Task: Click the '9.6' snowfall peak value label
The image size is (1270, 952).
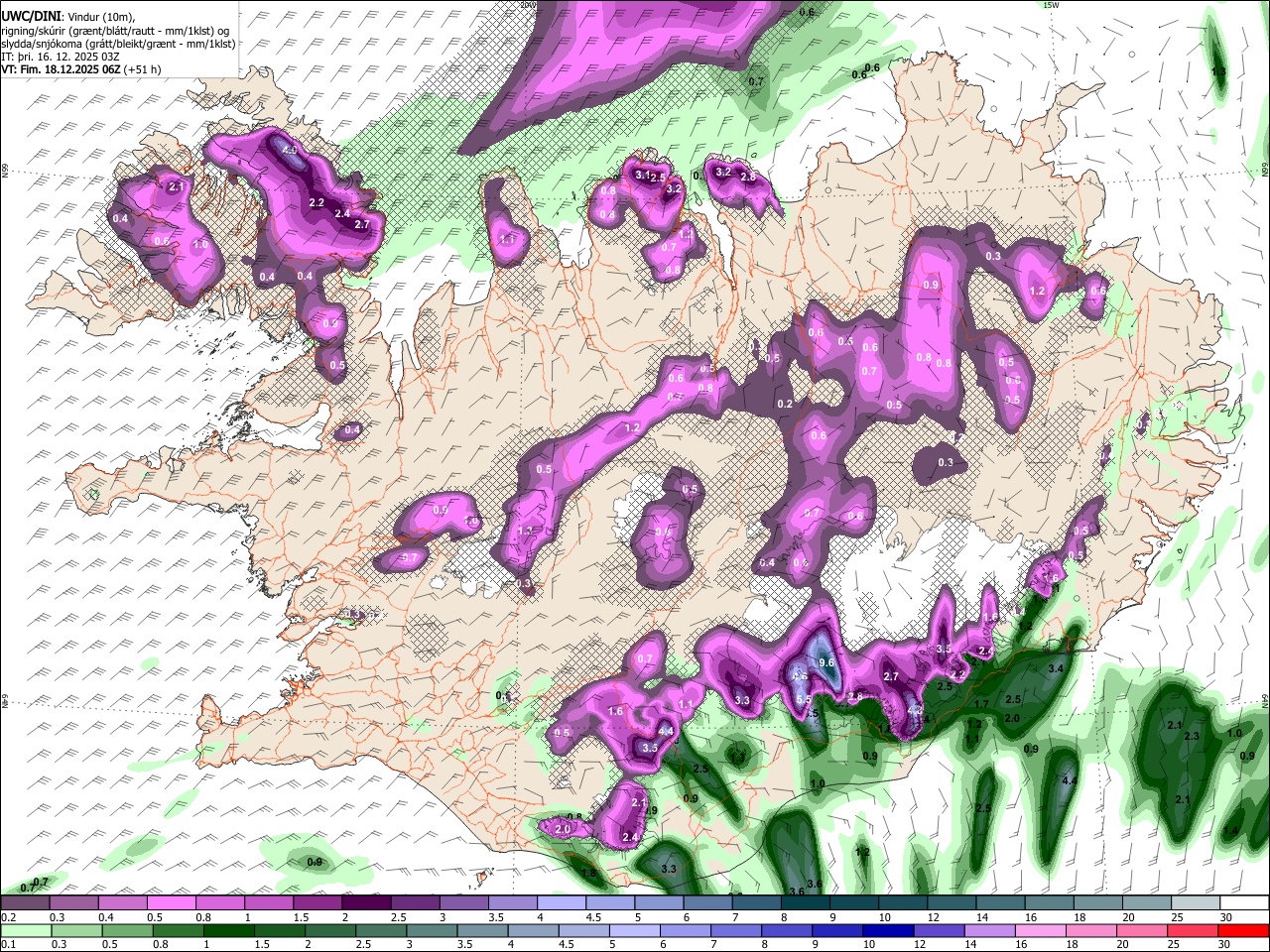Action: tap(826, 662)
